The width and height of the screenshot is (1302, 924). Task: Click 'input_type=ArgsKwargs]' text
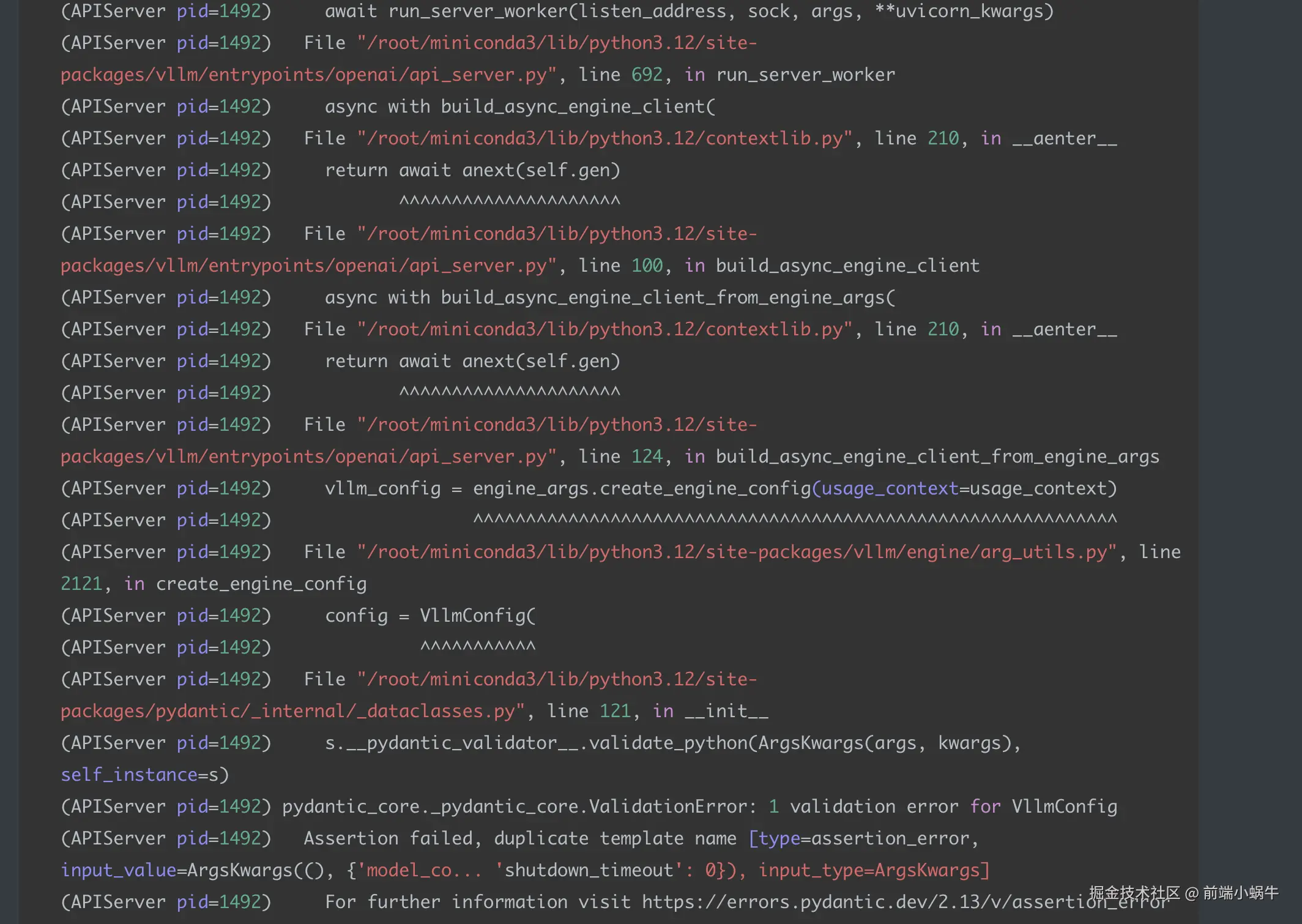coord(874,870)
